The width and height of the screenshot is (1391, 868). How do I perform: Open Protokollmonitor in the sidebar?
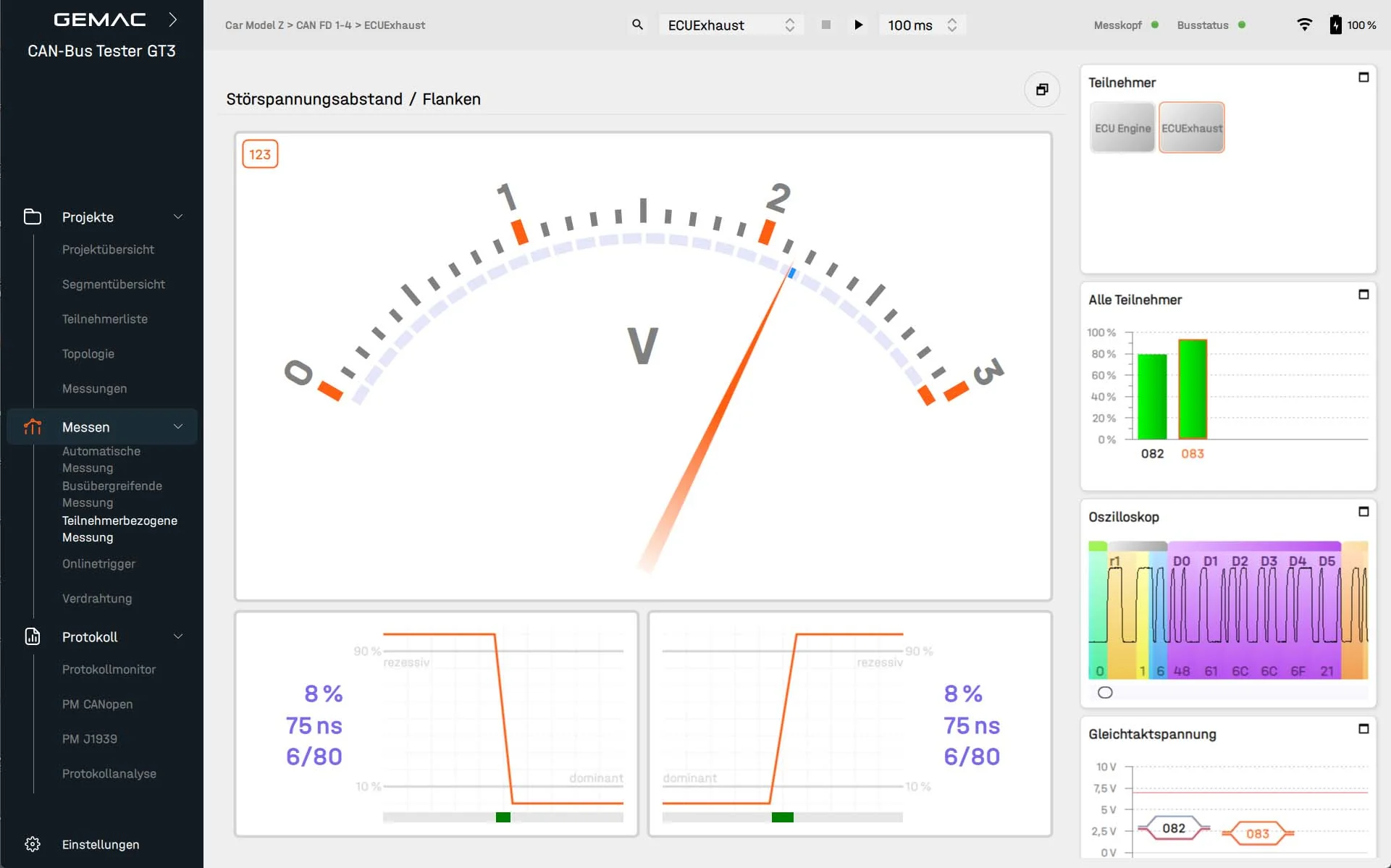point(109,670)
